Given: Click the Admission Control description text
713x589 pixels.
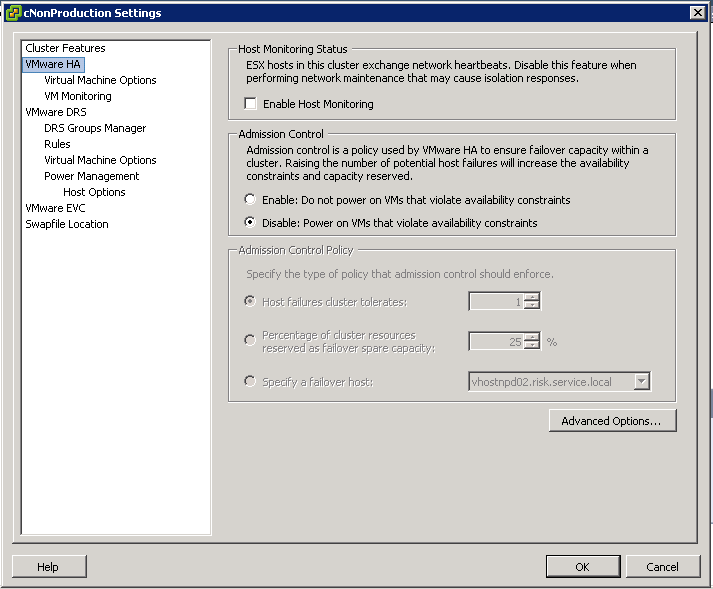Looking at the screenshot, I should tap(447, 163).
